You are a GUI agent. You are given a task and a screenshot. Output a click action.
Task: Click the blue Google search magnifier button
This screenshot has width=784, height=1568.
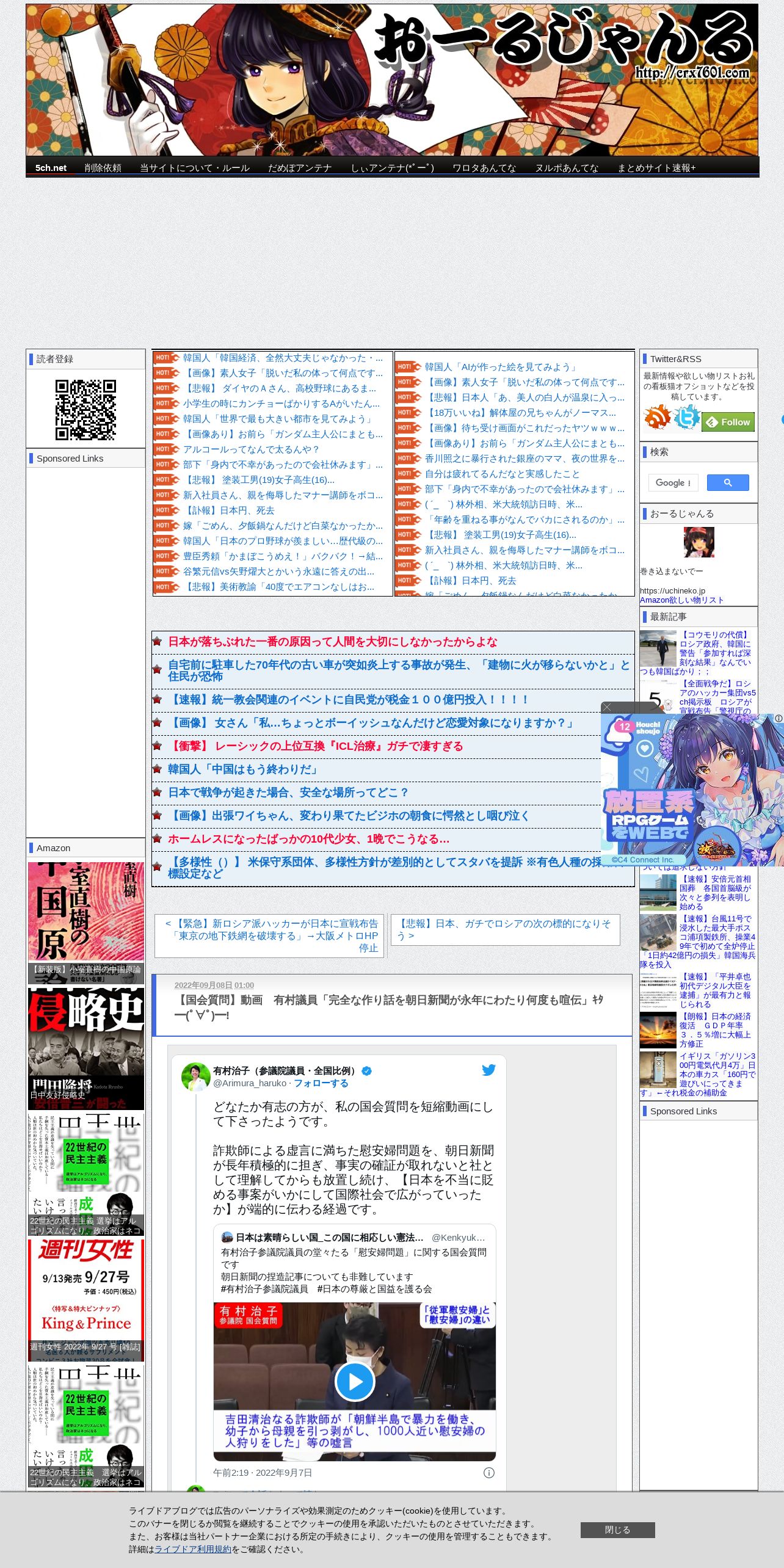pyautogui.click(x=728, y=482)
